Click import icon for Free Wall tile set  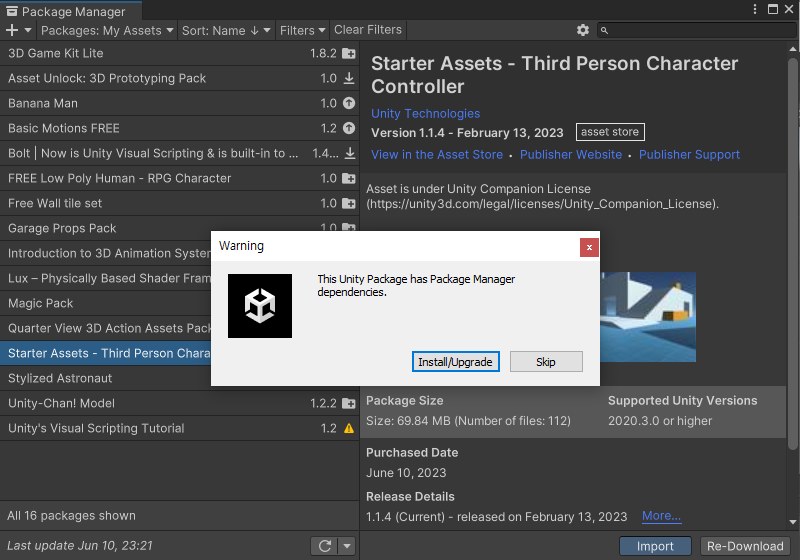[x=349, y=203]
